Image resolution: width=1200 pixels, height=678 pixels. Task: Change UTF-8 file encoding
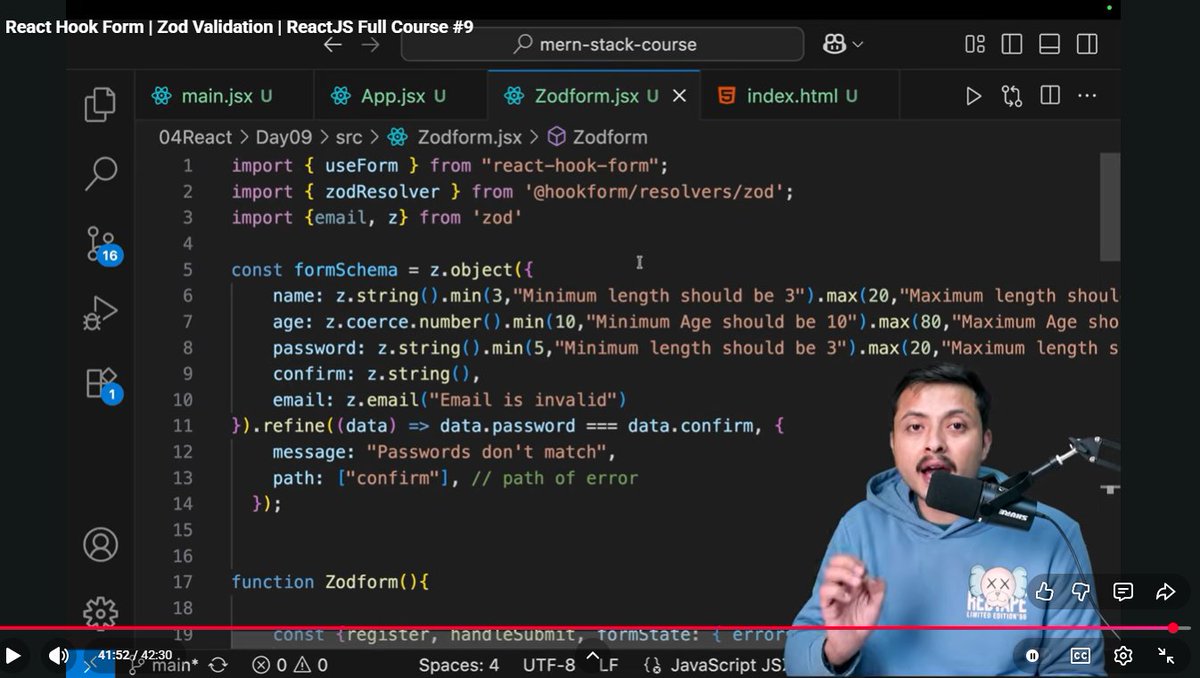tap(548, 664)
